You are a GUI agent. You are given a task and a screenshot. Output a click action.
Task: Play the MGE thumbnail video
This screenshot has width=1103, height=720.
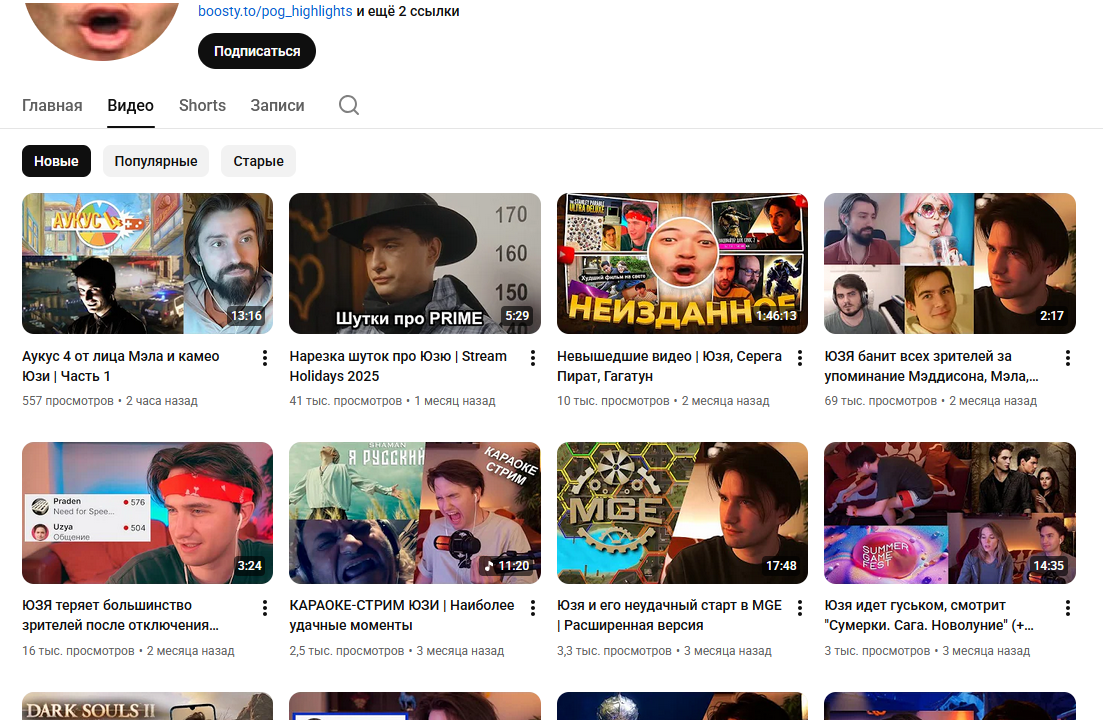pyautogui.click(x=682, y=513)
